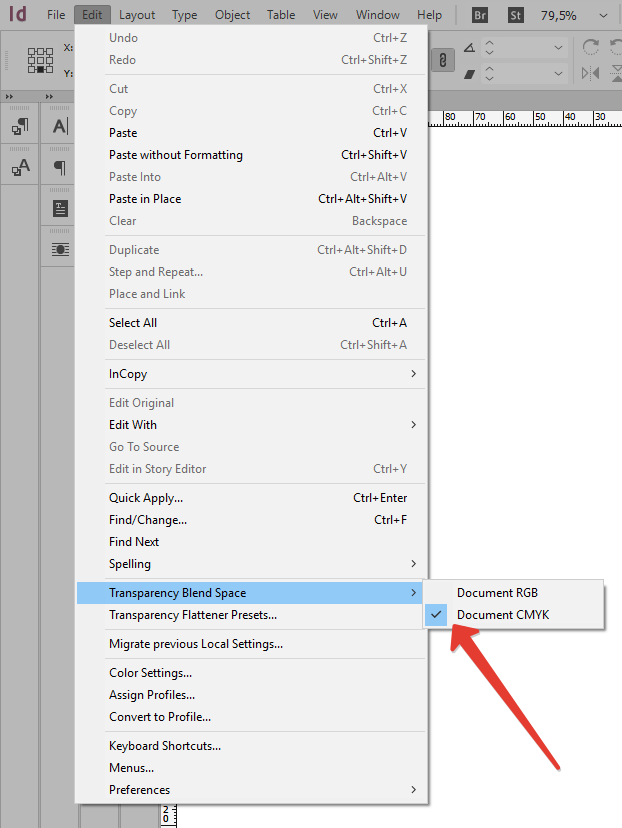Open the View menu
This screenshot has height=828, width=622.
325,15
